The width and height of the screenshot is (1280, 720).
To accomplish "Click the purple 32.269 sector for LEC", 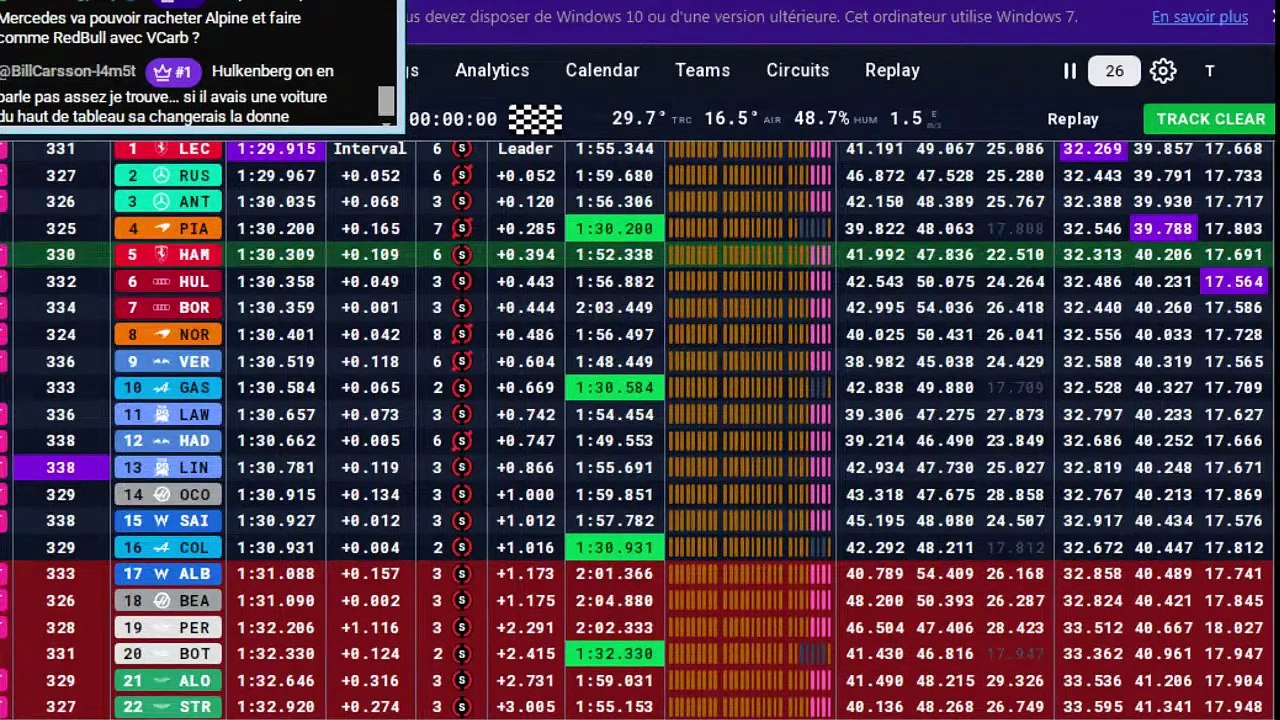I will (x=1092, y=149).
